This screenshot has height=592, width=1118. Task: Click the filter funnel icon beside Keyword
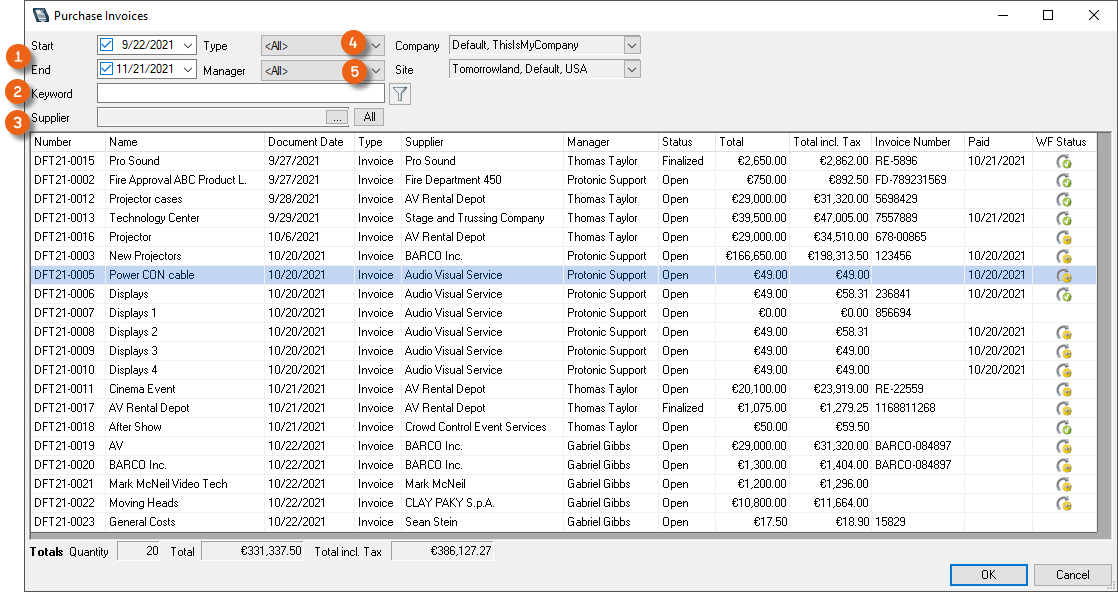(400, 94)
